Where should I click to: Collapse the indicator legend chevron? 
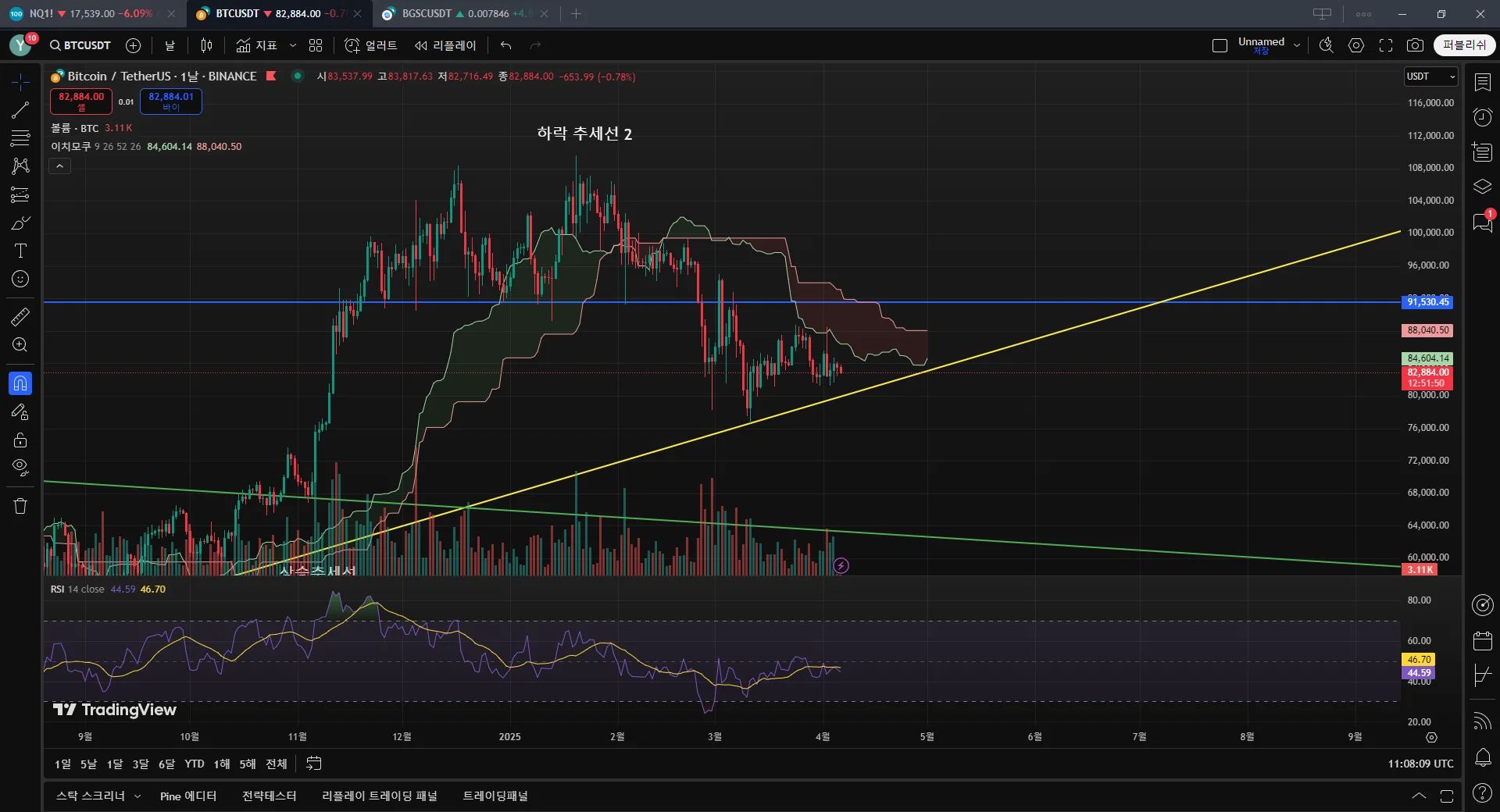(x=59, y=166)
